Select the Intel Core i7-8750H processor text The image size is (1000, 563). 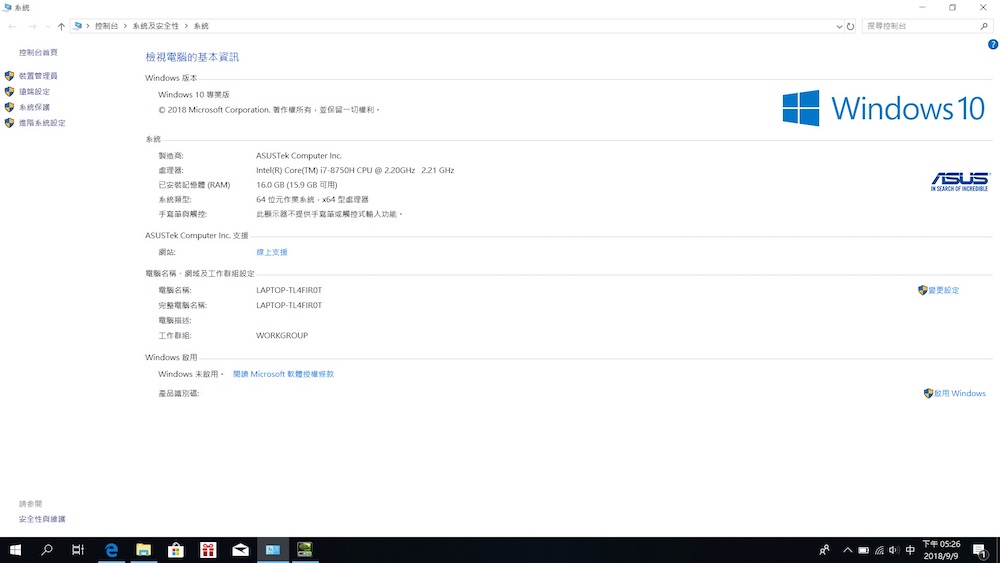coord(355,170)
